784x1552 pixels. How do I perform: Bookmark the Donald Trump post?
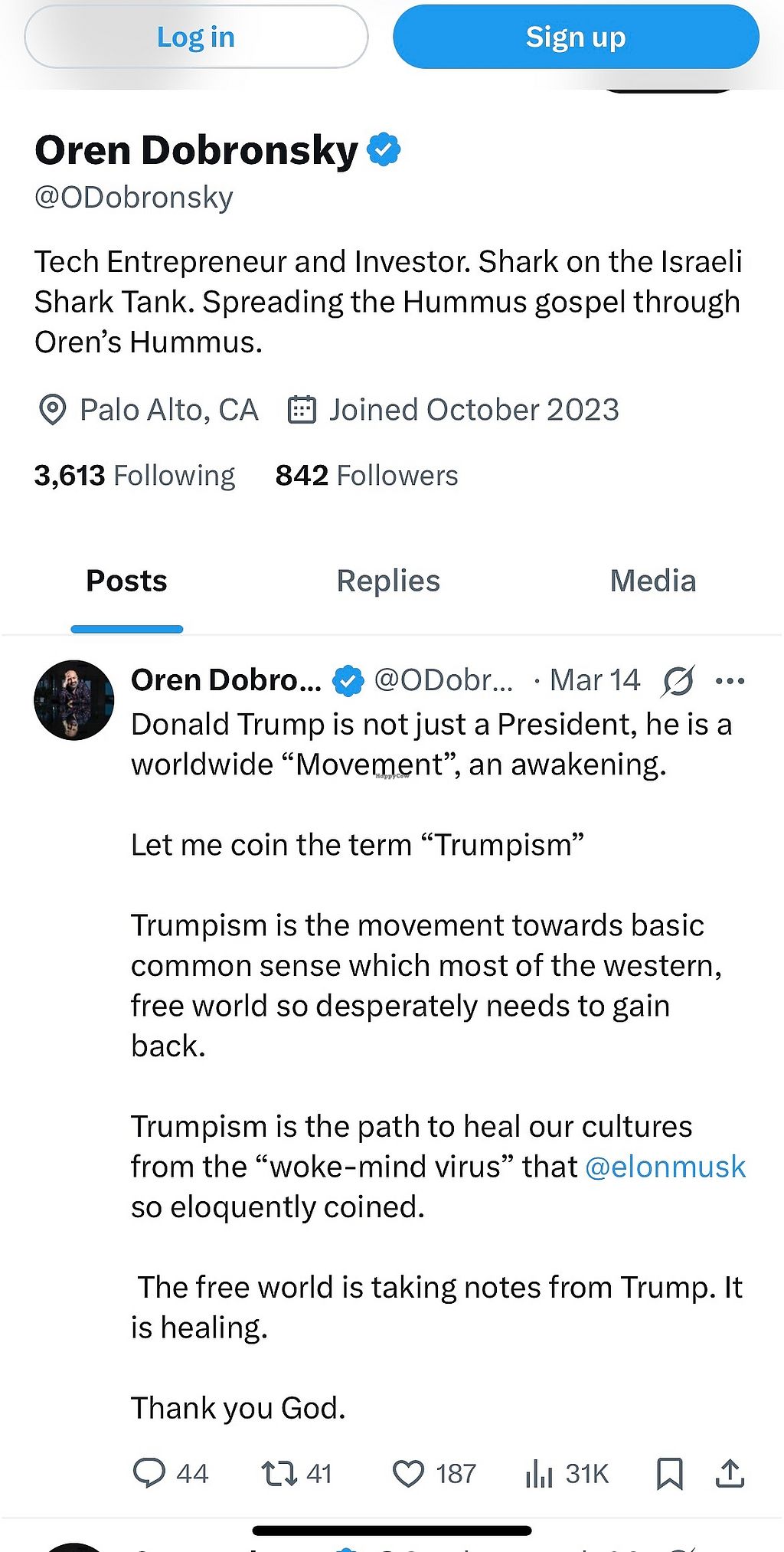670,1472
